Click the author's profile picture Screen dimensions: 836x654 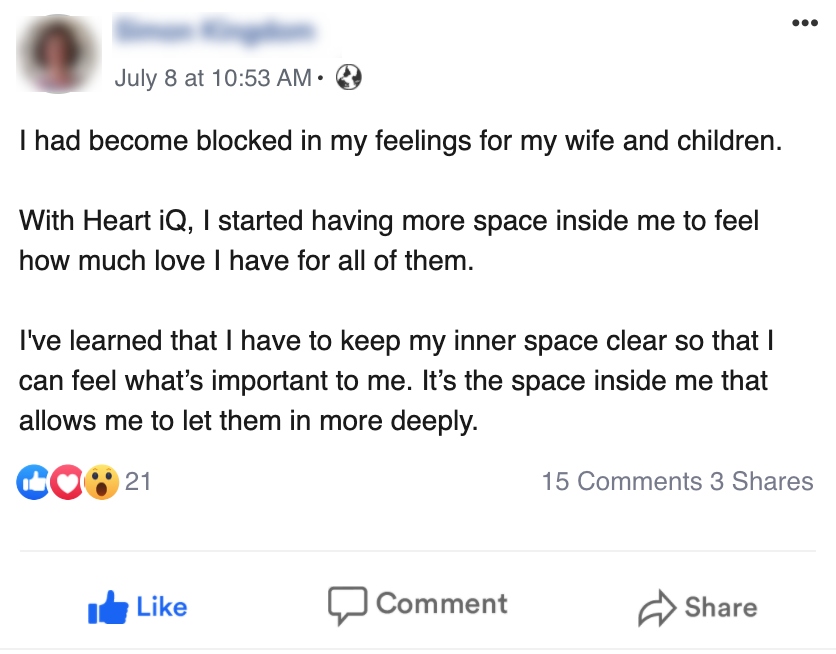[59, 54]
